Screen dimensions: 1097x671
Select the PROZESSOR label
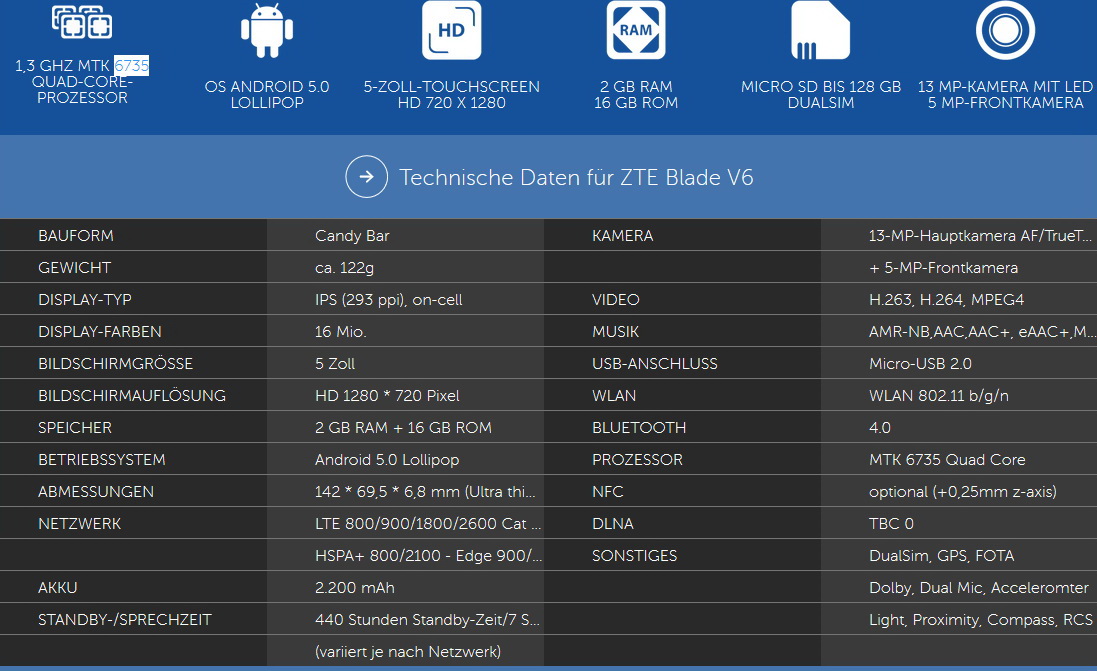pyautogui.click(x=637, y=460)
